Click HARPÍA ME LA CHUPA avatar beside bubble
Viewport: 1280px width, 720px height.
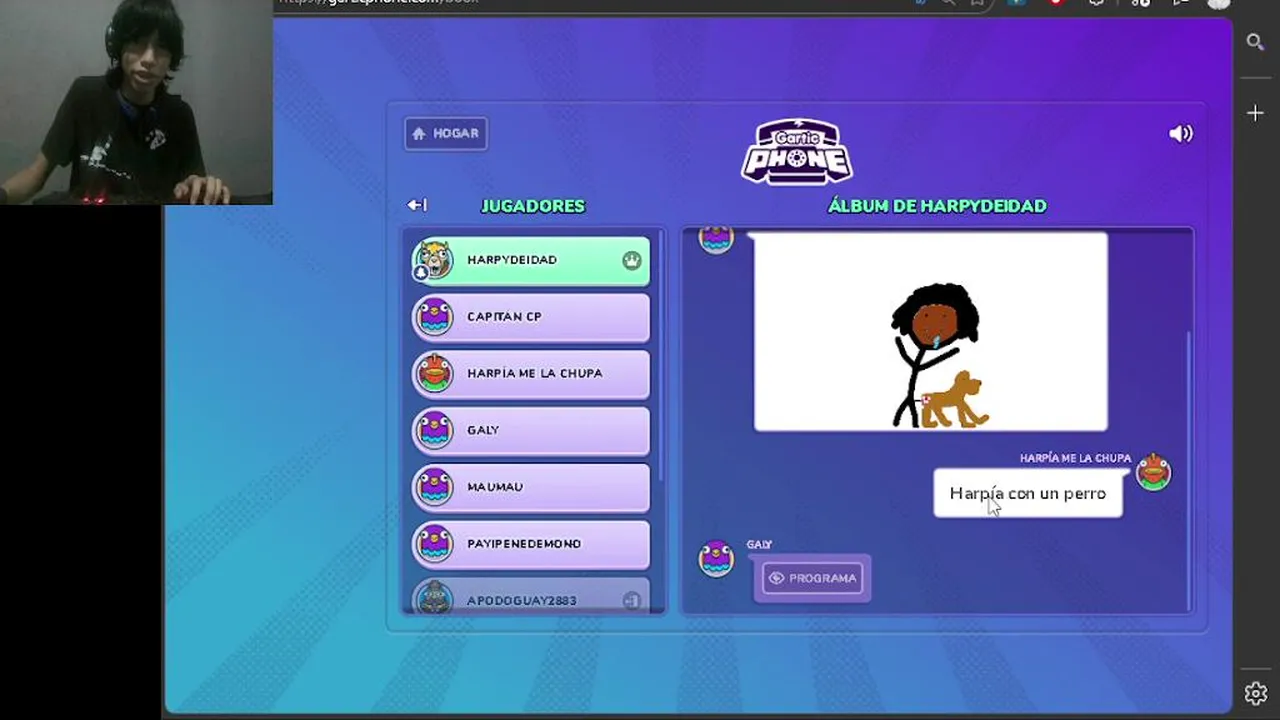tap(1153, 472)
